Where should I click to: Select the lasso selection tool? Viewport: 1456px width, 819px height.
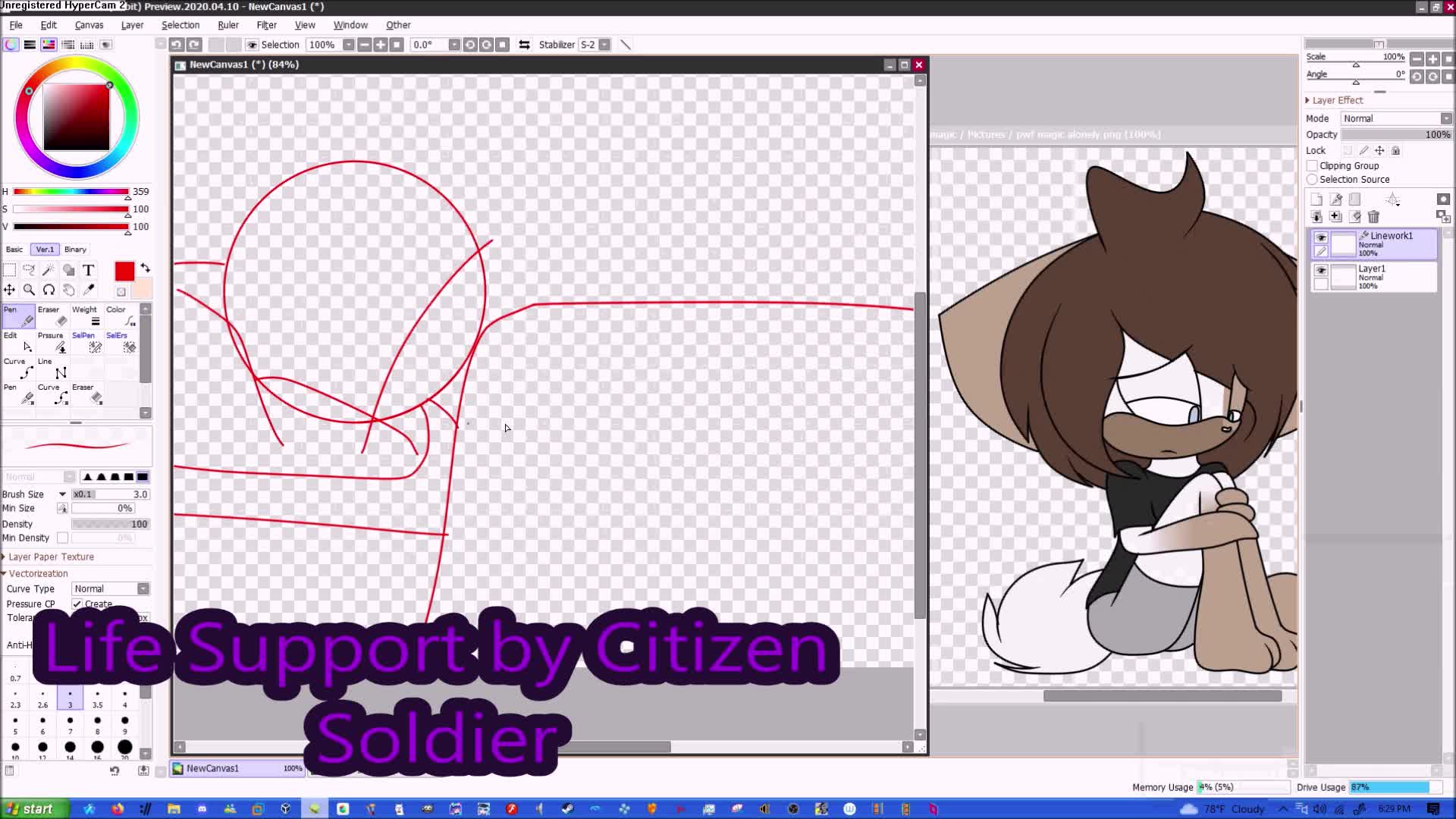[x=29, y=270]
